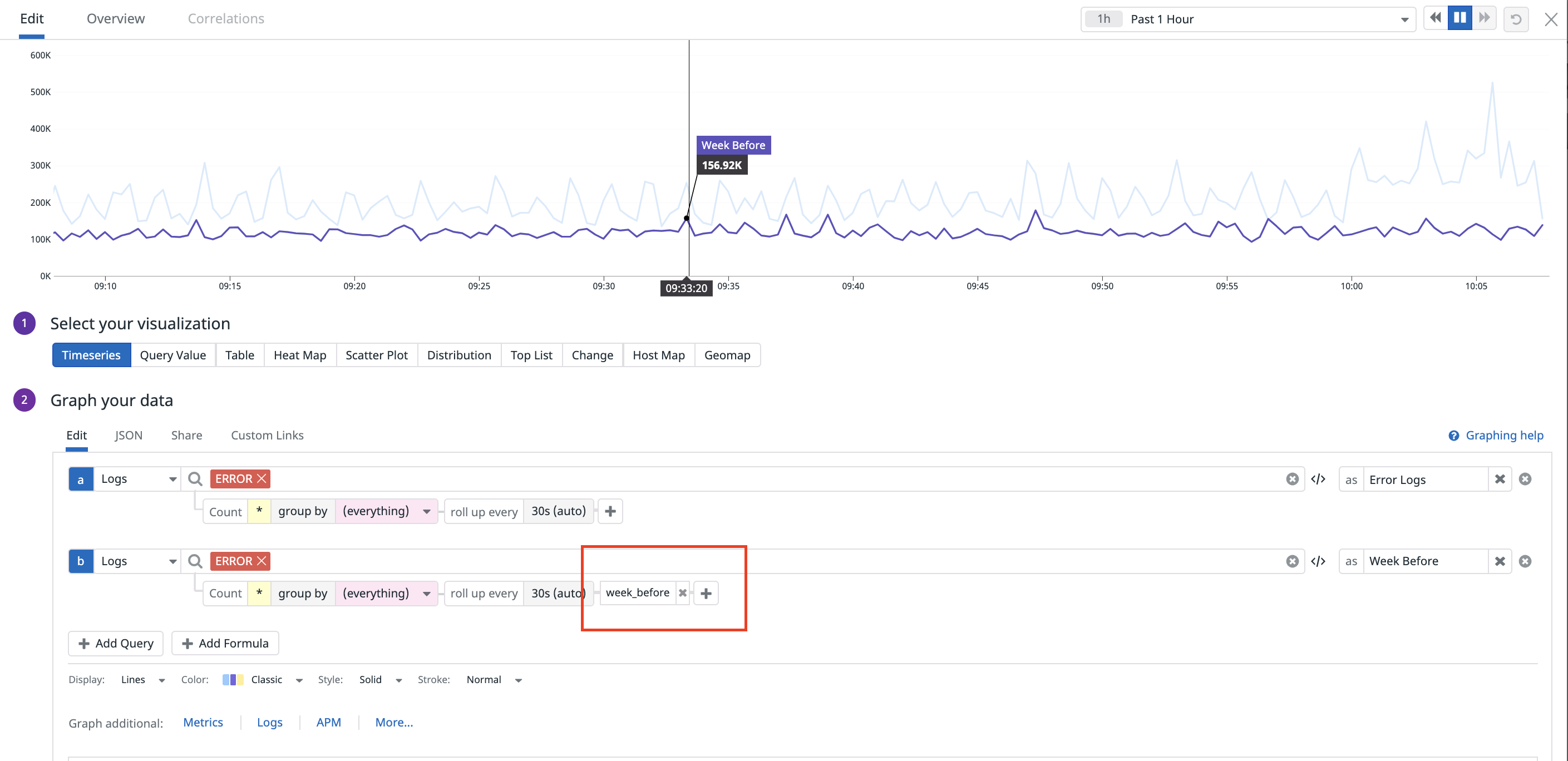The height and width of the screenshot is (761, 1568).
Task: Clear the Error Logs alias
Action: pos(1500,479)
